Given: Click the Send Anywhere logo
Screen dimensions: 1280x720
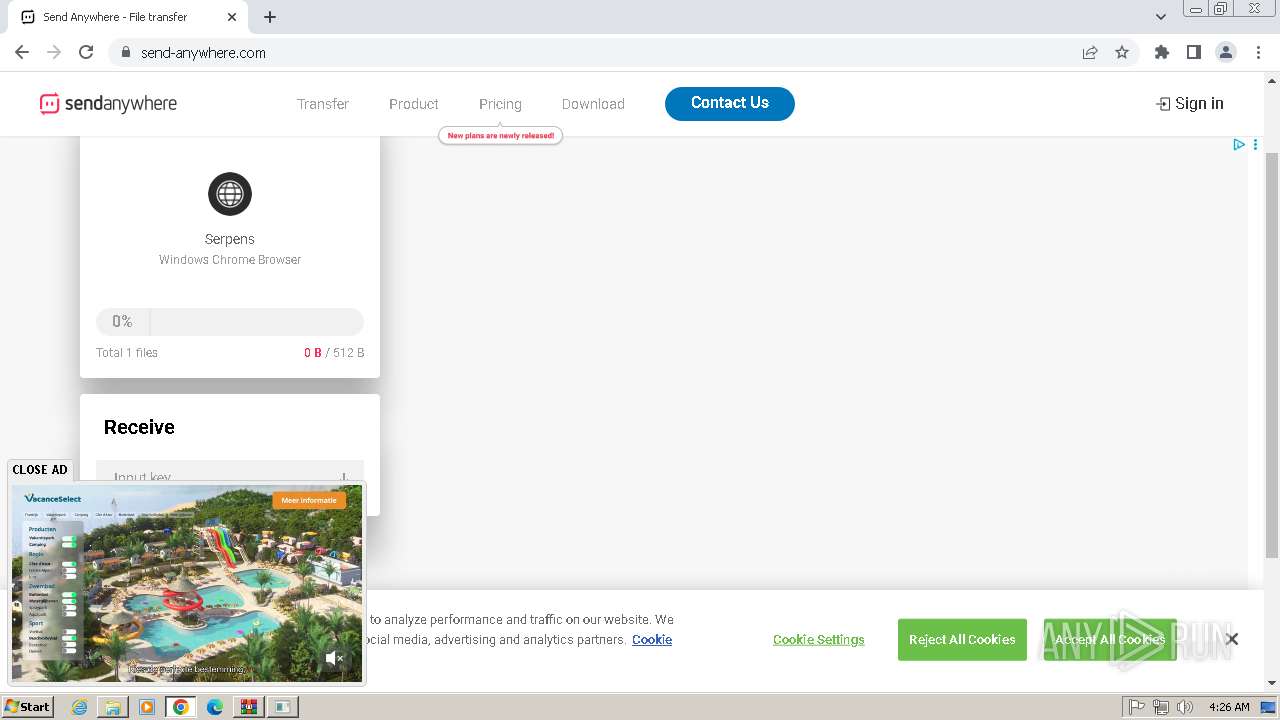Looking at the screenshot, I should click(108, 103).
